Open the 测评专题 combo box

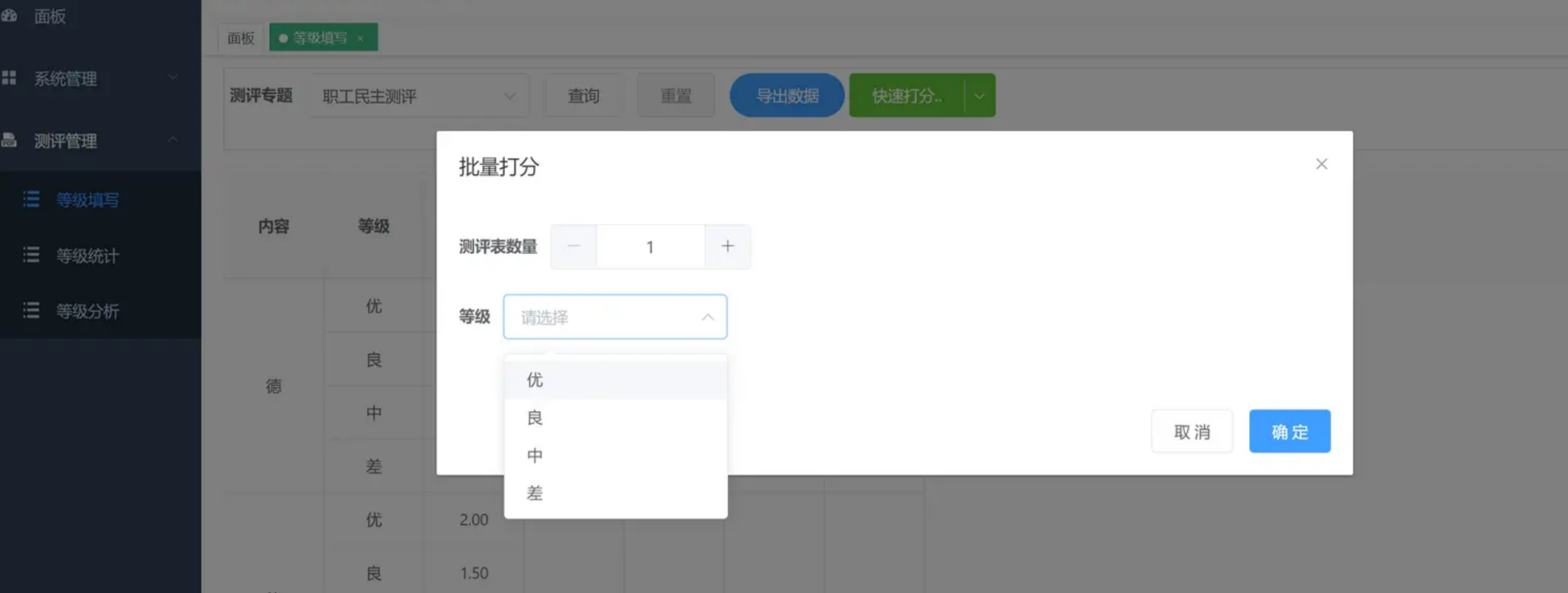(419, 96)
